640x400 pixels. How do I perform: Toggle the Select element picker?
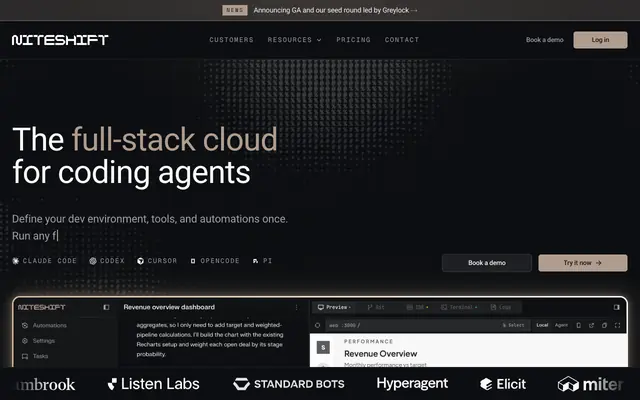point(513,325)
